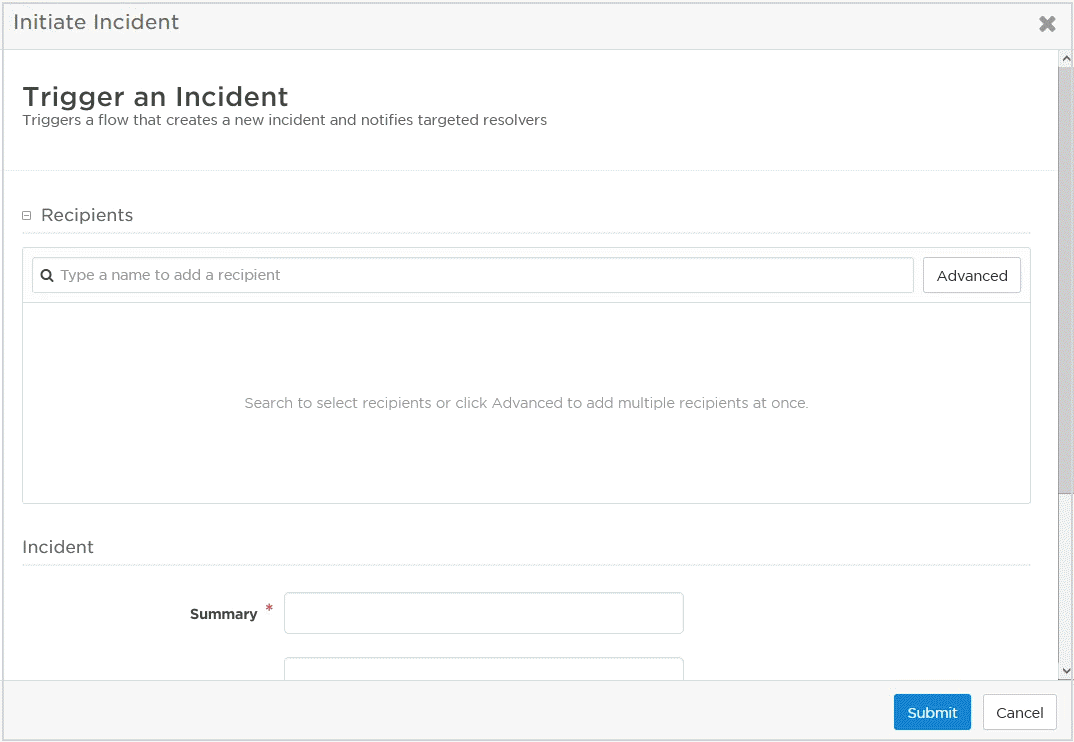This screenshot has width=1074, height=742.
Task: Click the Trigger an Incident heading
Action: coord(155,97)
